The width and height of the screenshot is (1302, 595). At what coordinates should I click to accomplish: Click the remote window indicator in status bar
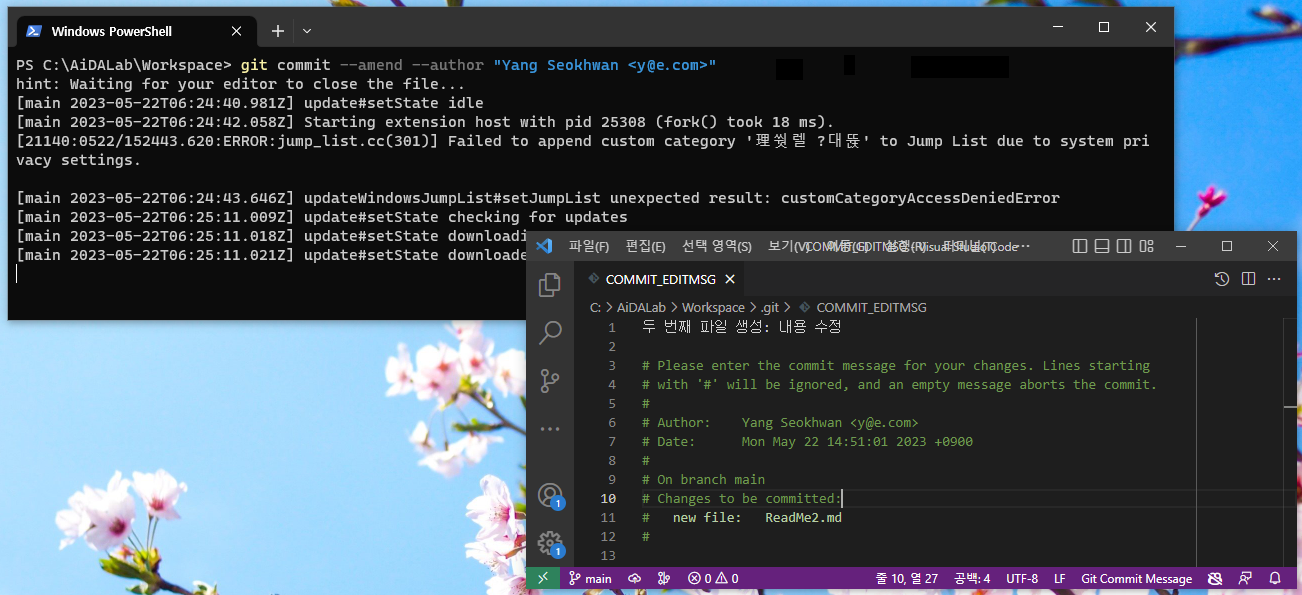[x=543, y=578]
